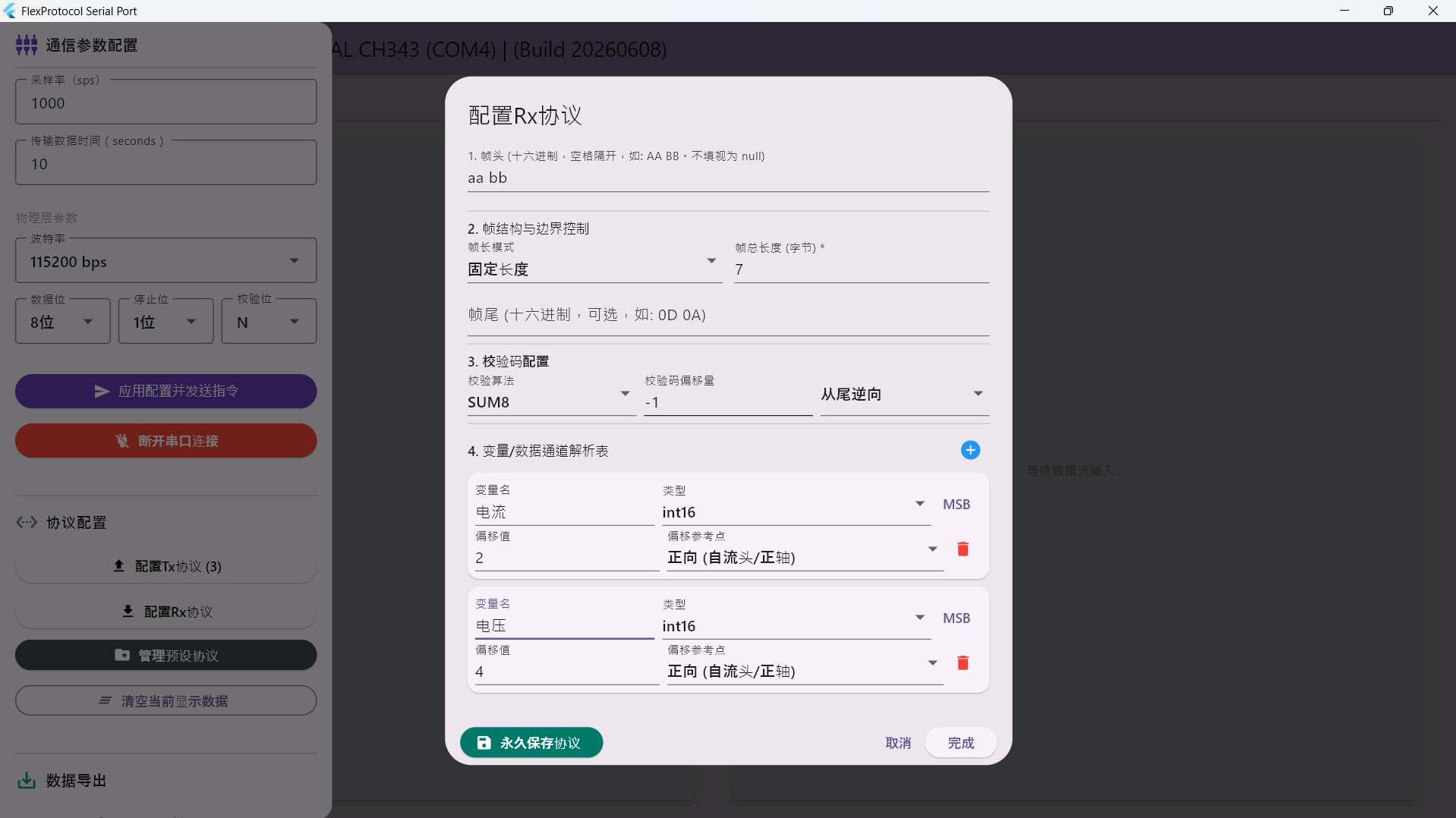Image resolution: width=1456 pixels, height=818 pixels.
Task: Toggle MSB byte order for 电压
Action: tap(956, 618)
